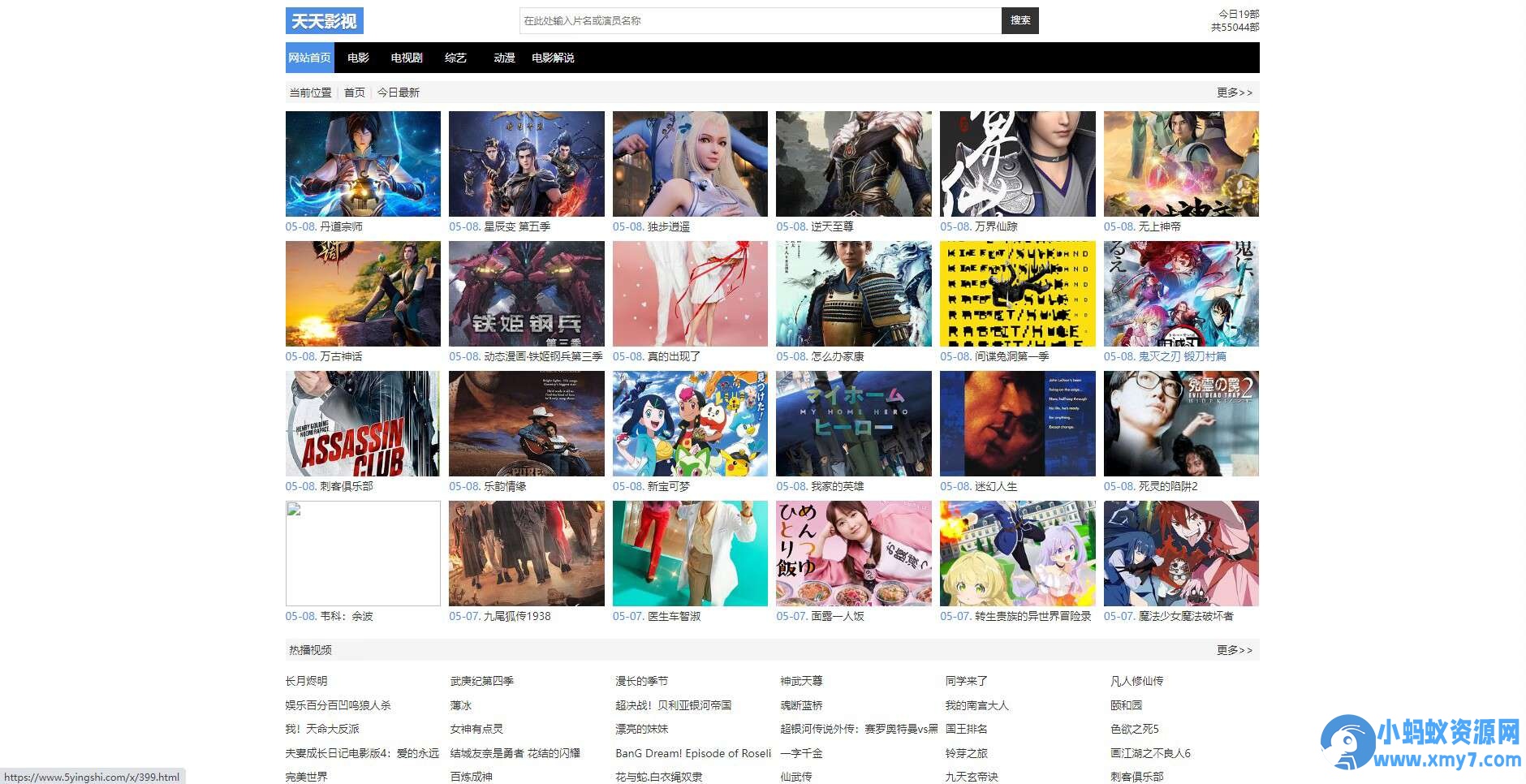Open the 面露一人饭 poster thumbnail
The width and height of the screenshot is (1526, 784).
(854, 554)
